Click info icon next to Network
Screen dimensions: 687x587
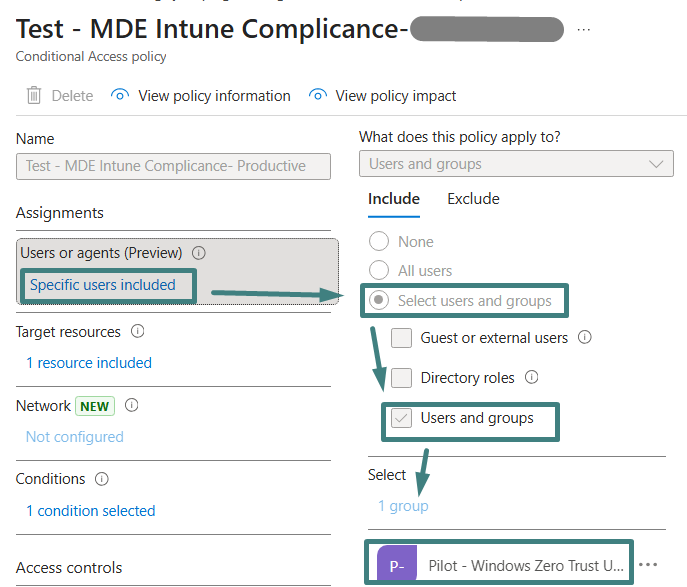click(x=131, y=406)
